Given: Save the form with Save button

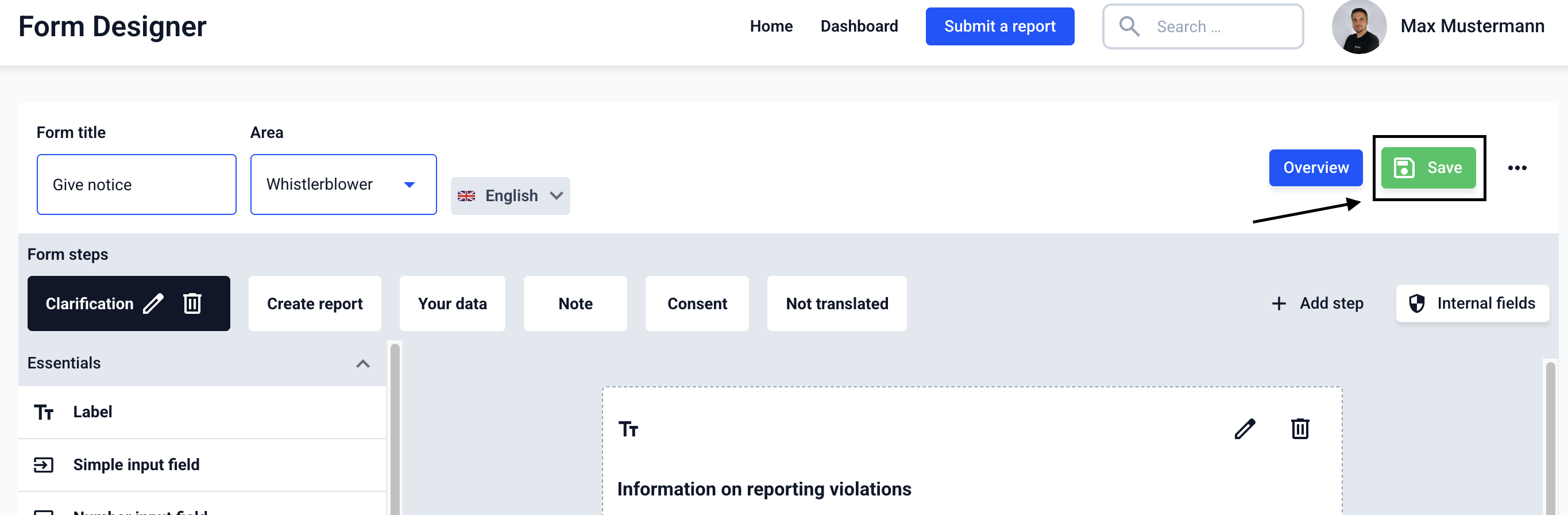Looking at the screenshot, I should [x=1428, y=168].
